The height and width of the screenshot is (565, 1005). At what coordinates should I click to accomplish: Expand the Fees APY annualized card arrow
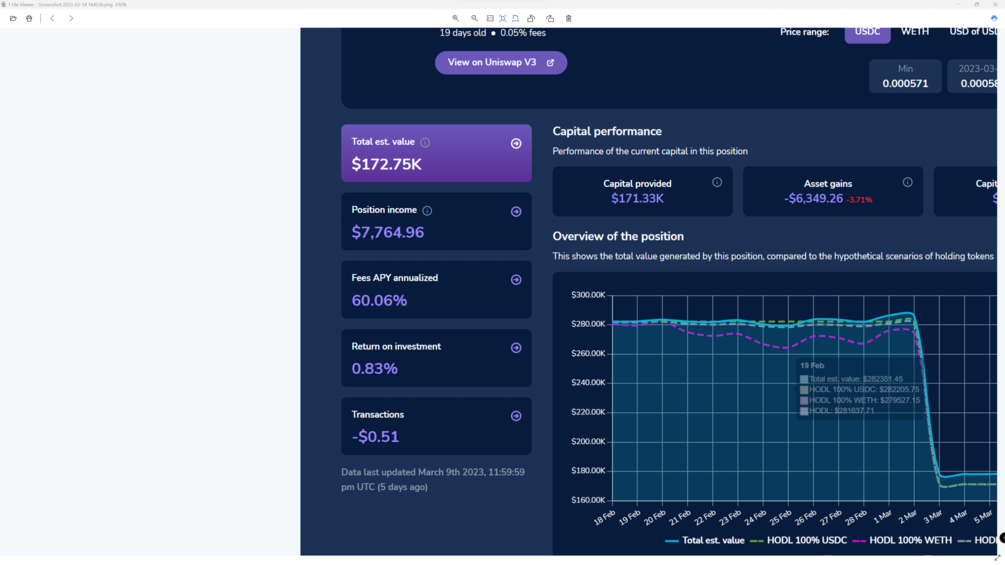pyautogui.click(x=516, y=280)
